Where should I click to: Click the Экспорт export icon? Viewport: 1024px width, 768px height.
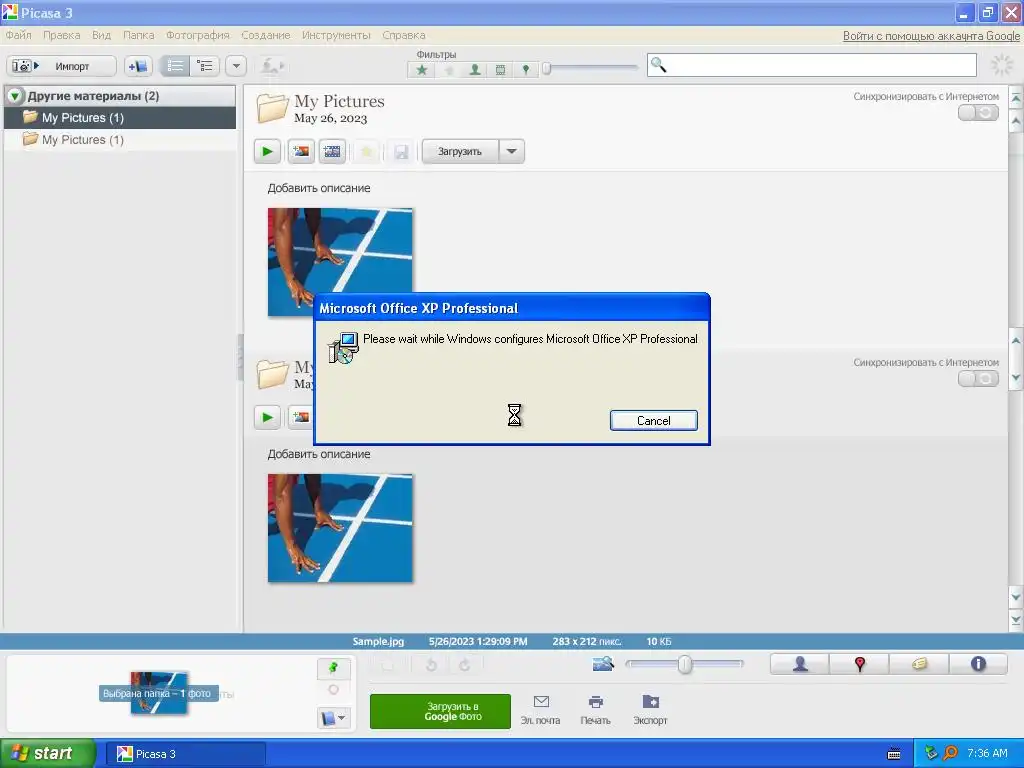pyautogui.click(x=650, y=710)
